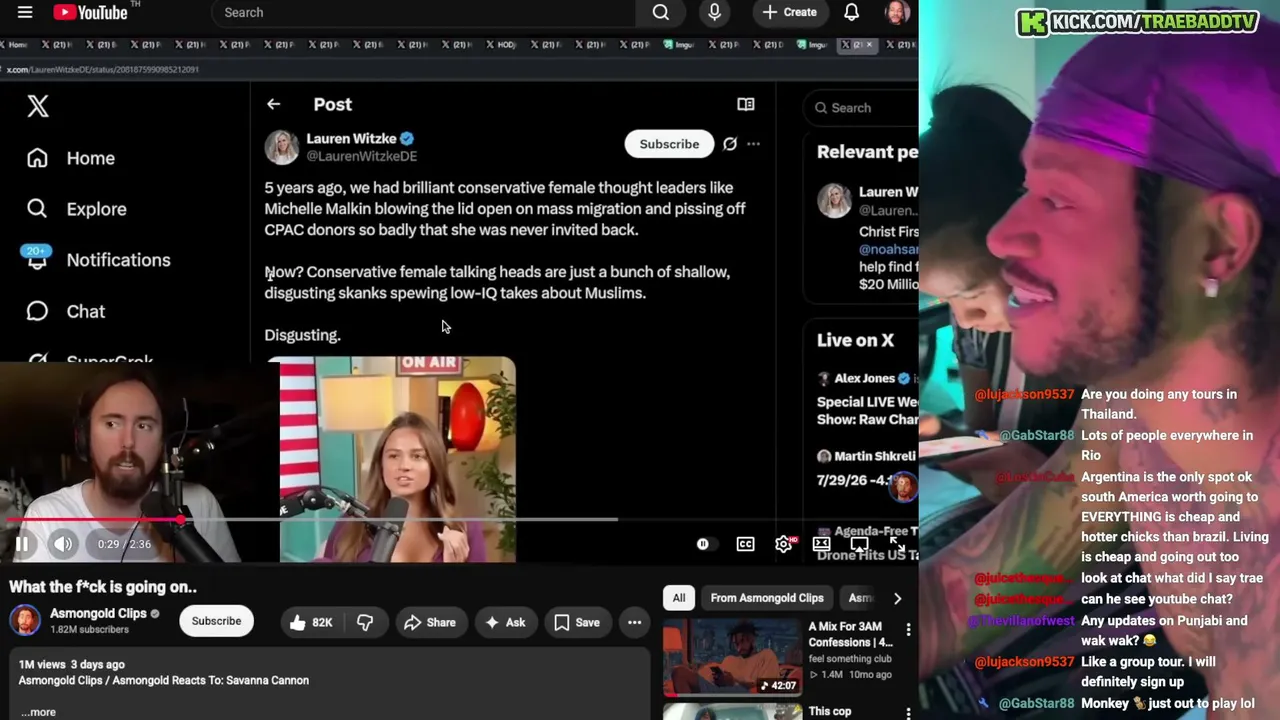Open Notifications in the X sidebar
Image resolution: width=1280 pixels, height=720 pixels.
tap(98, 260)
